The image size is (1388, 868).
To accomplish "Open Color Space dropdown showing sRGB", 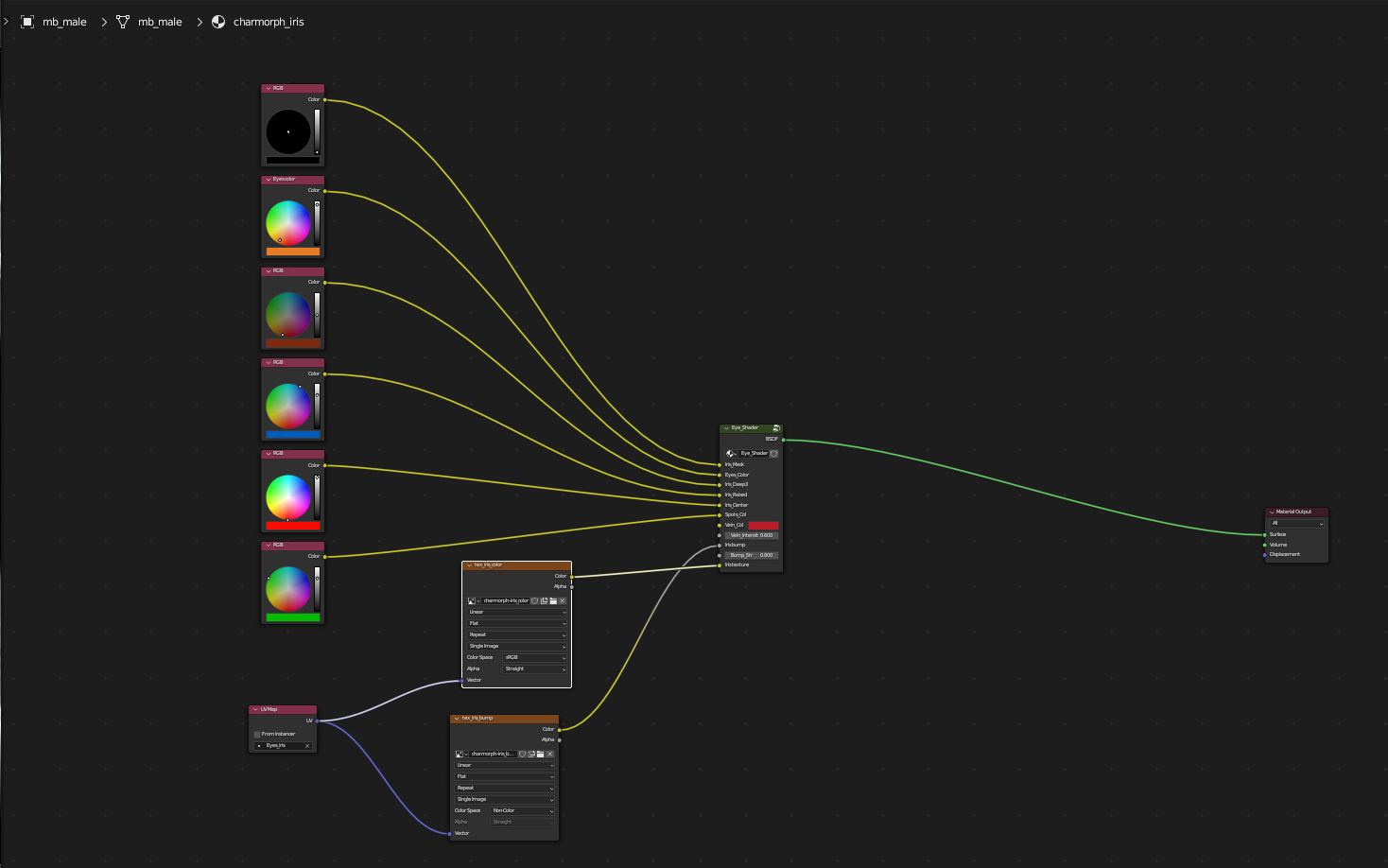I will 534,658.
